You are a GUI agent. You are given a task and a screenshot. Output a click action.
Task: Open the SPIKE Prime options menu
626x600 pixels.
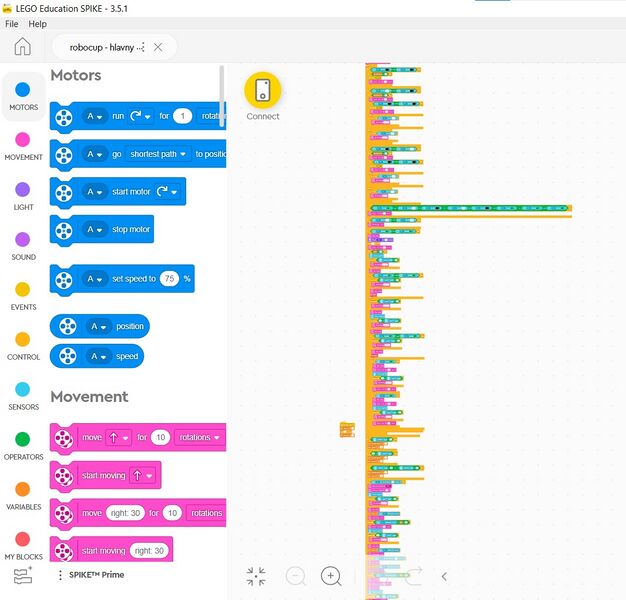[x=60, y=575]
